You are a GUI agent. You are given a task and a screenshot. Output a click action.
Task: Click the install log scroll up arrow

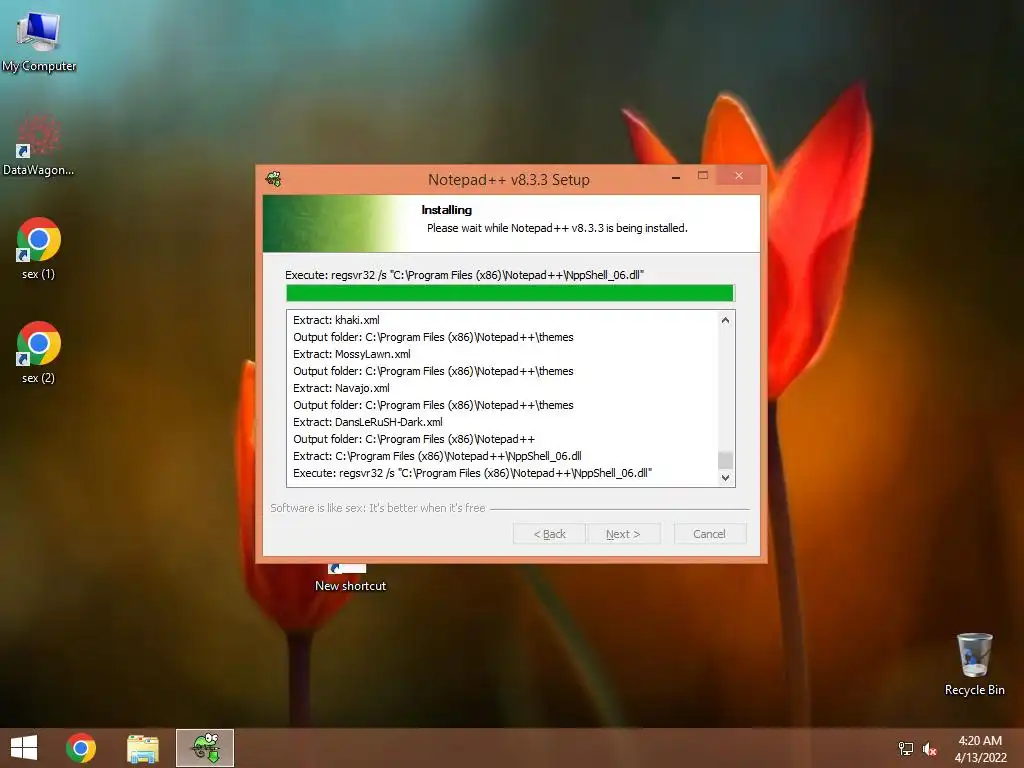(725, 320)
